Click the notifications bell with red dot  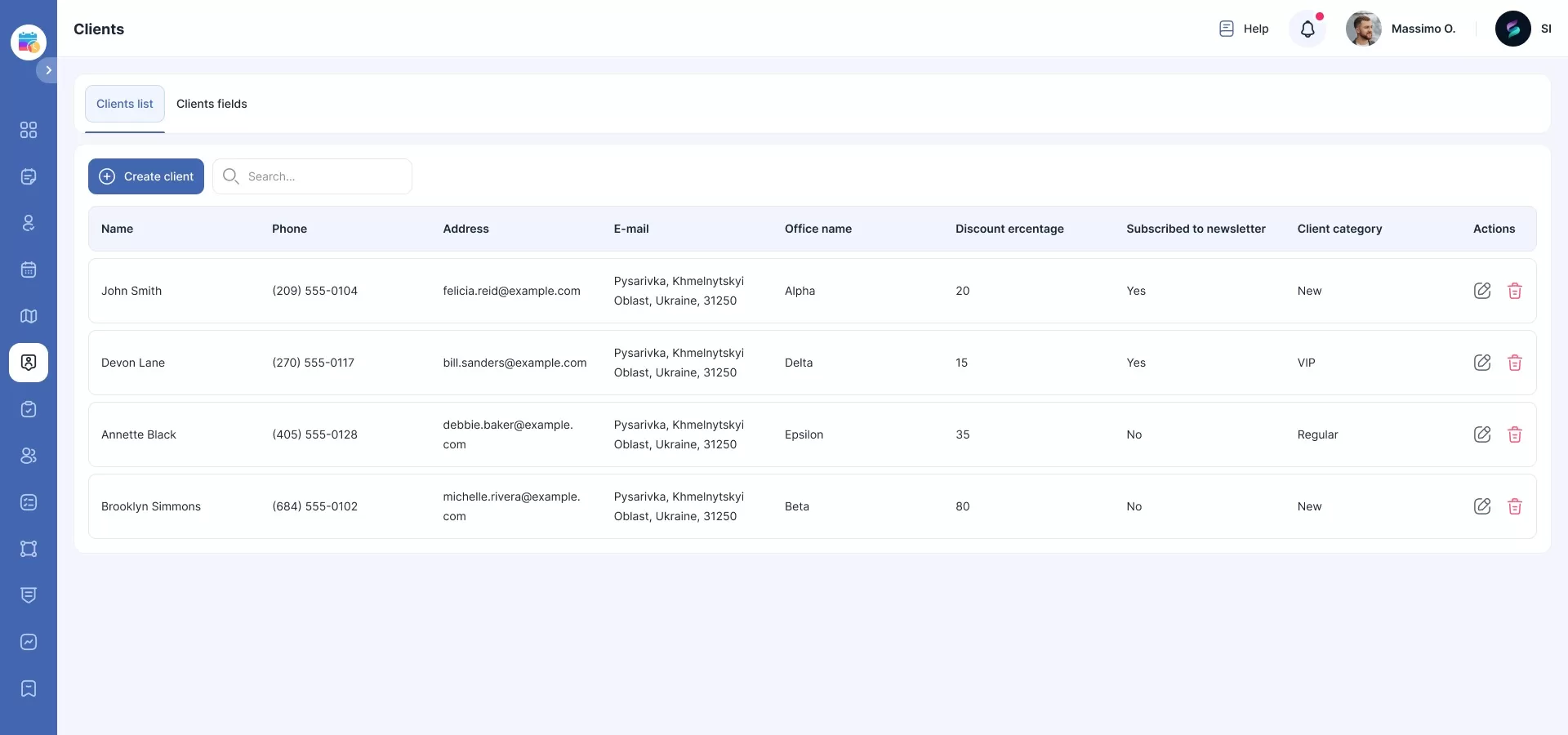1307,29
